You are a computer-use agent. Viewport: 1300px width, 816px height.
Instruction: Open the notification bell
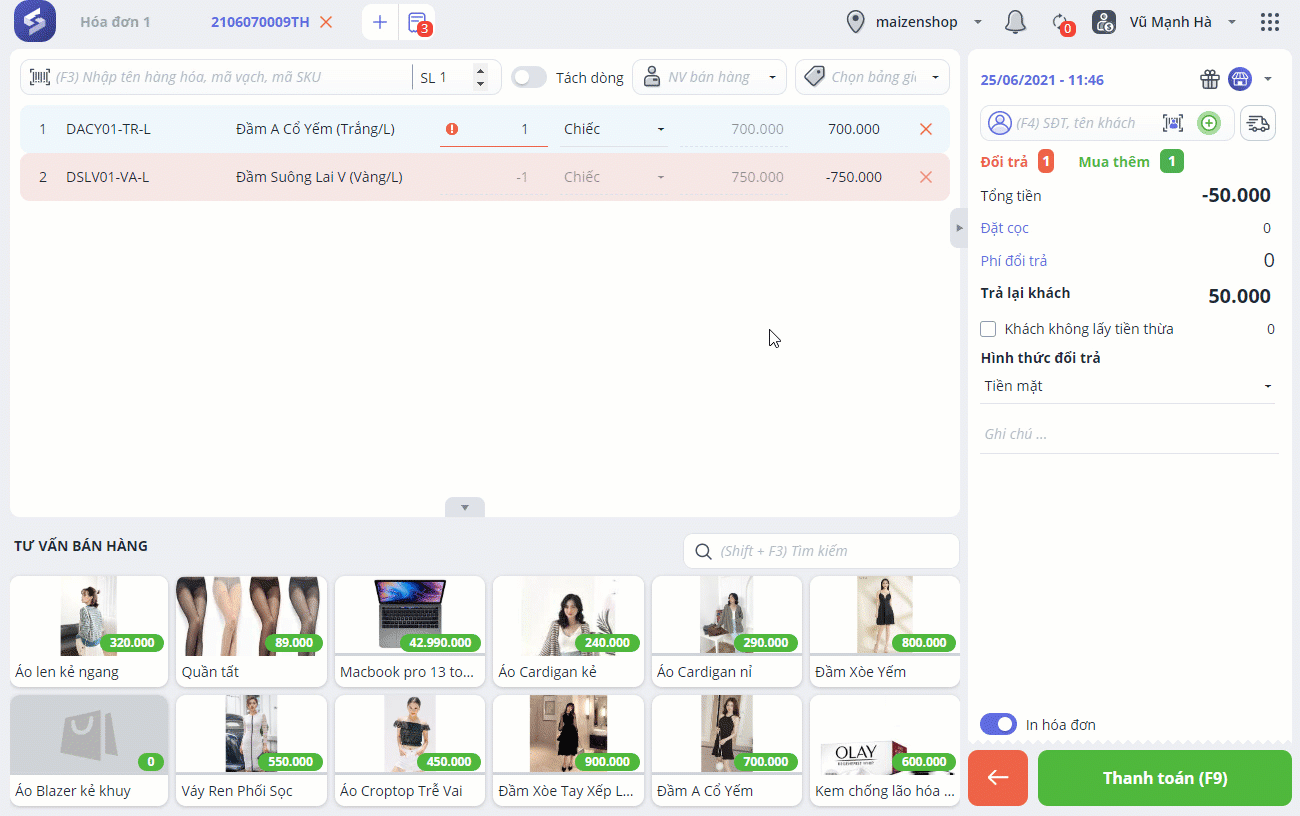pyautogui.click(x=1015, y=21)
